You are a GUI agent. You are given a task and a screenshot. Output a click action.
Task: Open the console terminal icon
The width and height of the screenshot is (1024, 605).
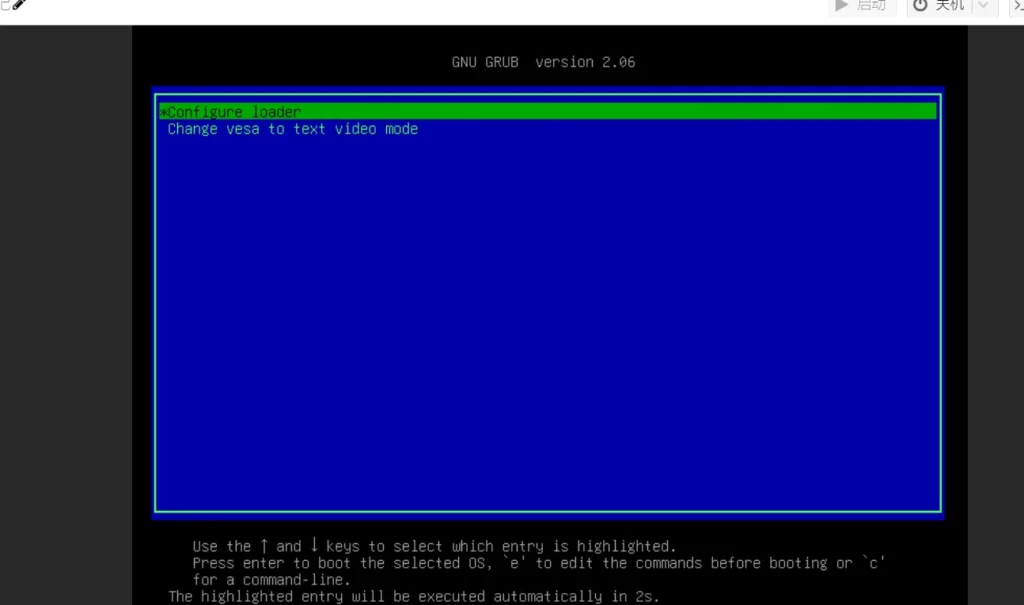pos(1016,6)
